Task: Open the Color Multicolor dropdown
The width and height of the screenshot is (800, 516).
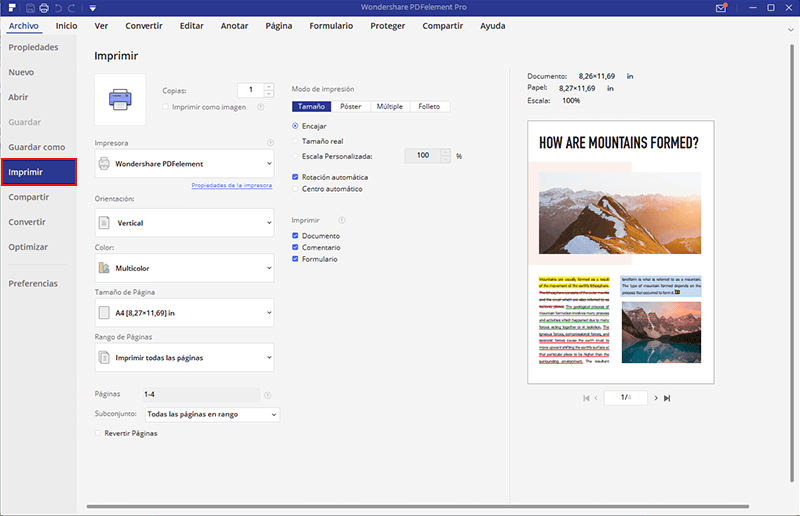Action: (x=184, y=268)
